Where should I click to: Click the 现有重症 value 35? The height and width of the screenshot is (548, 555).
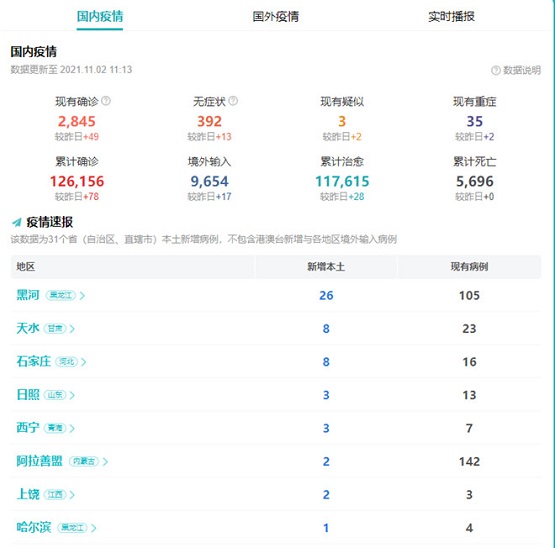pos(475,121)
